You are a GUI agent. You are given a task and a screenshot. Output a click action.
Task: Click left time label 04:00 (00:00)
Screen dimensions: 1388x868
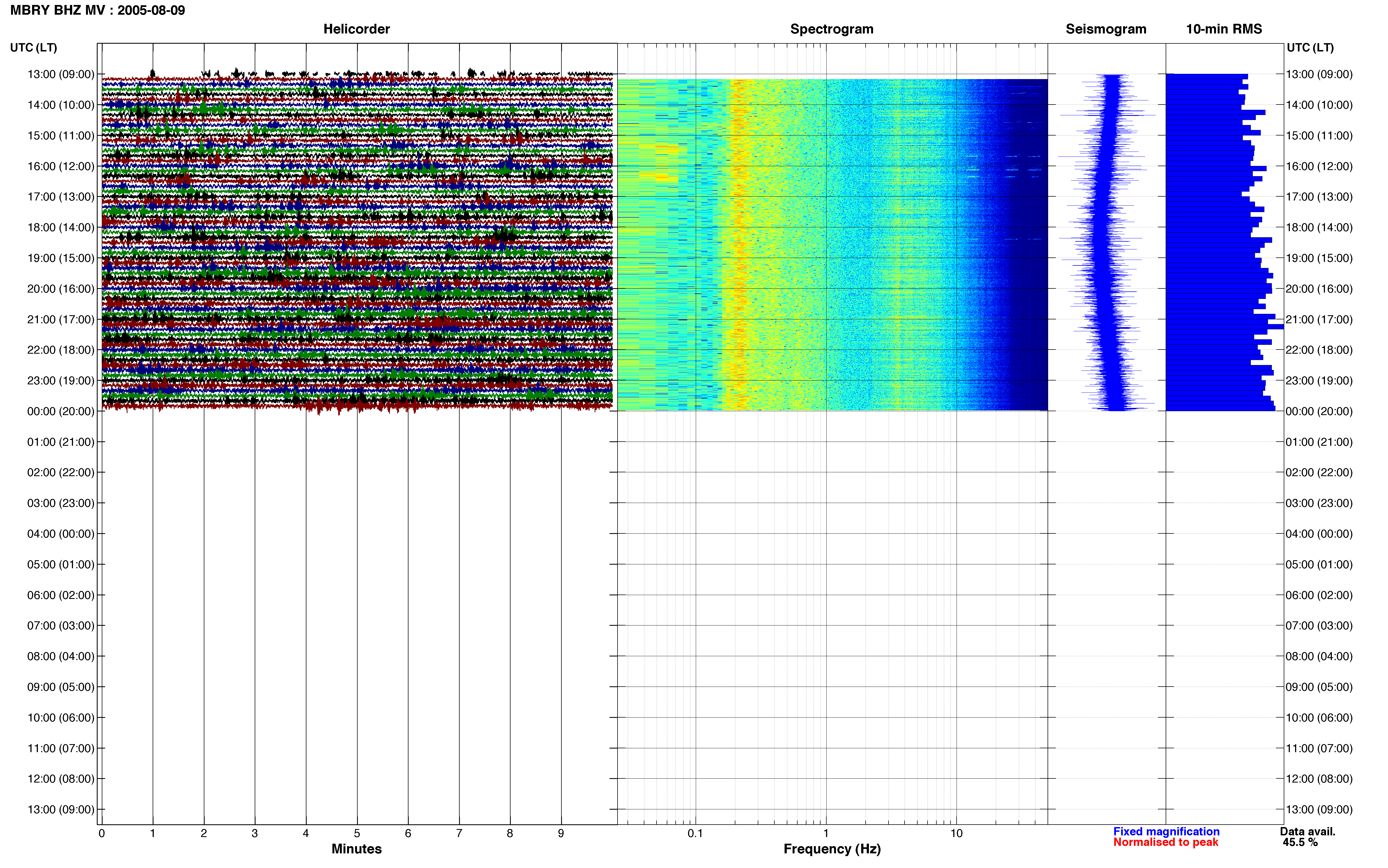[x=61, y=534]
